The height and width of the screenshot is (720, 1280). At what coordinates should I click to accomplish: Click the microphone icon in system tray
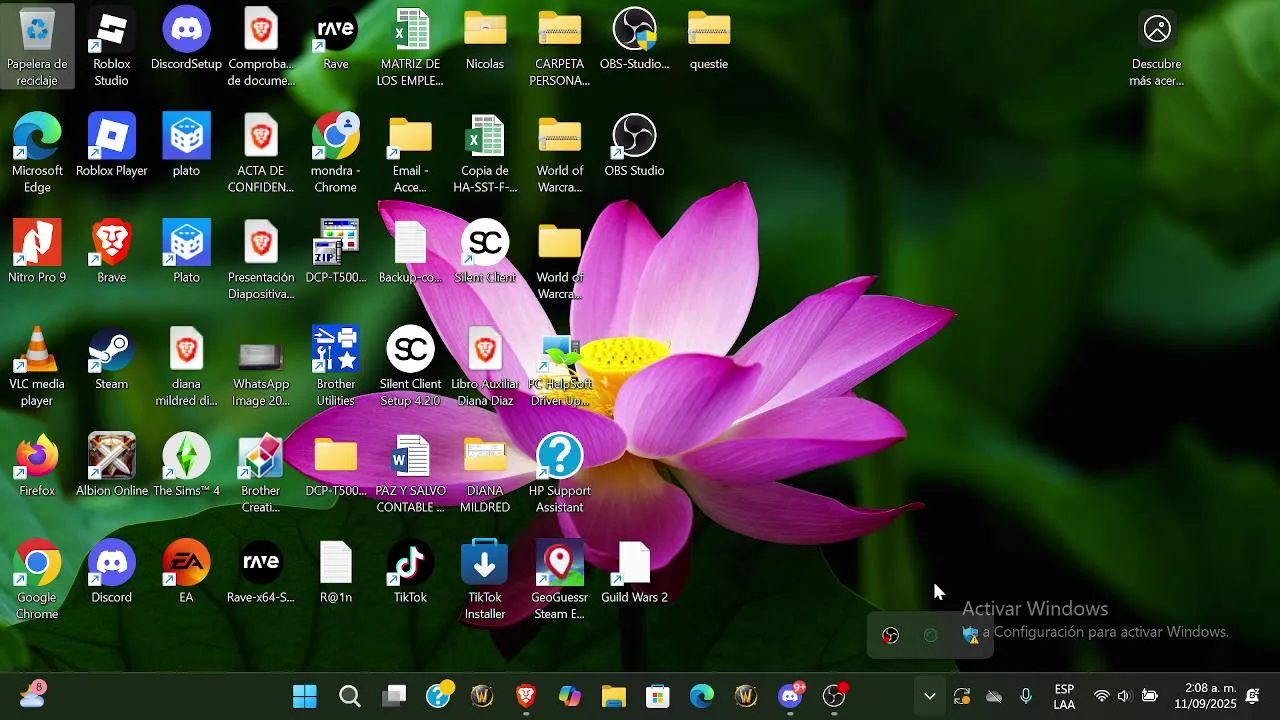click(x=1026, y=696)
